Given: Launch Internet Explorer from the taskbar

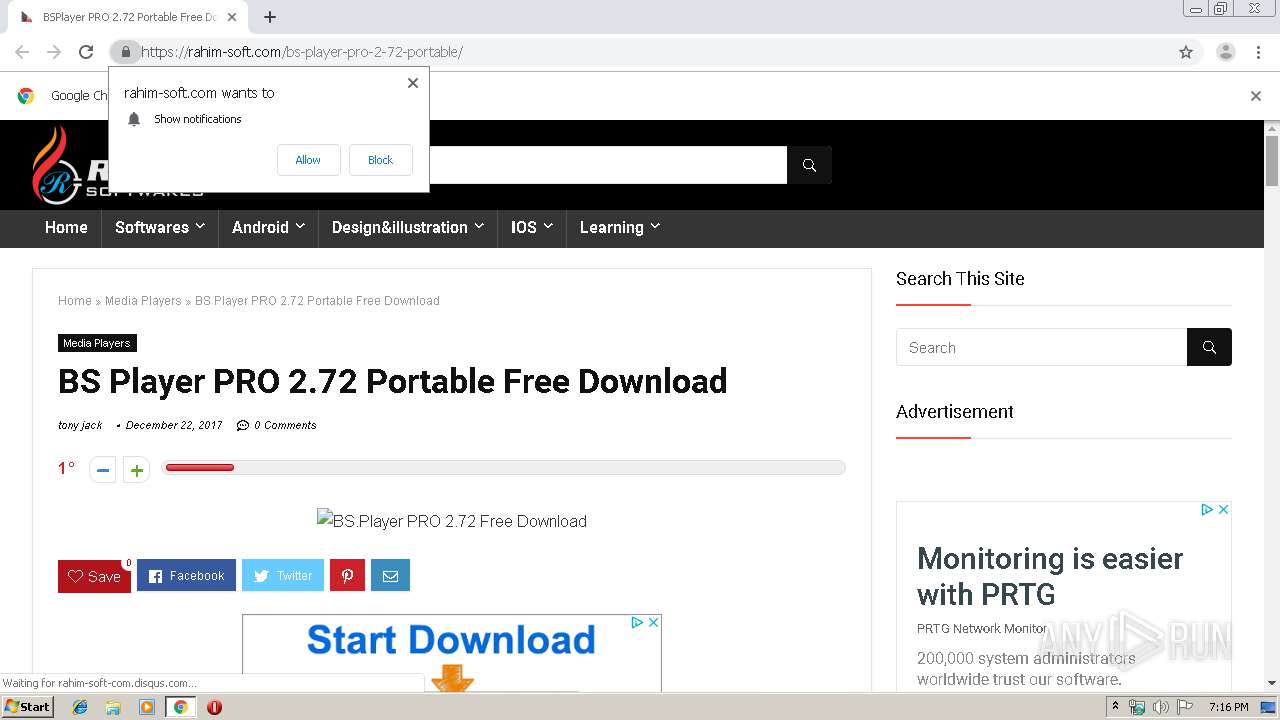Looking at the screenshot, I should [x=80, y=707].
